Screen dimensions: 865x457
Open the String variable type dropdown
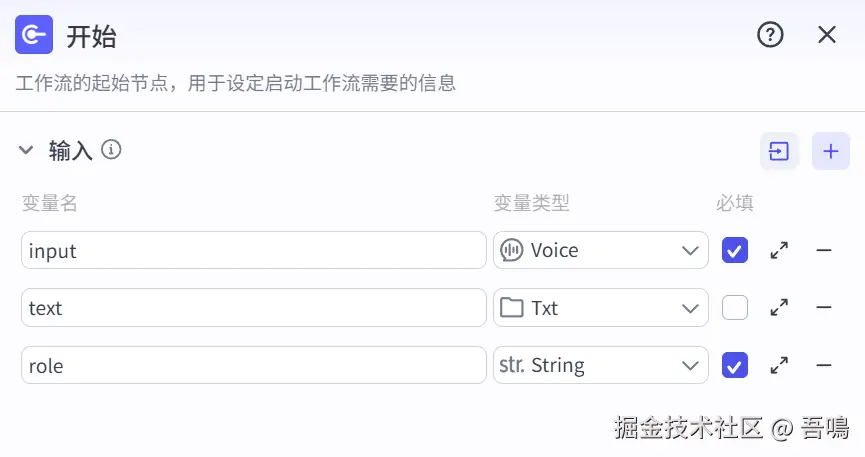point(600,366)
